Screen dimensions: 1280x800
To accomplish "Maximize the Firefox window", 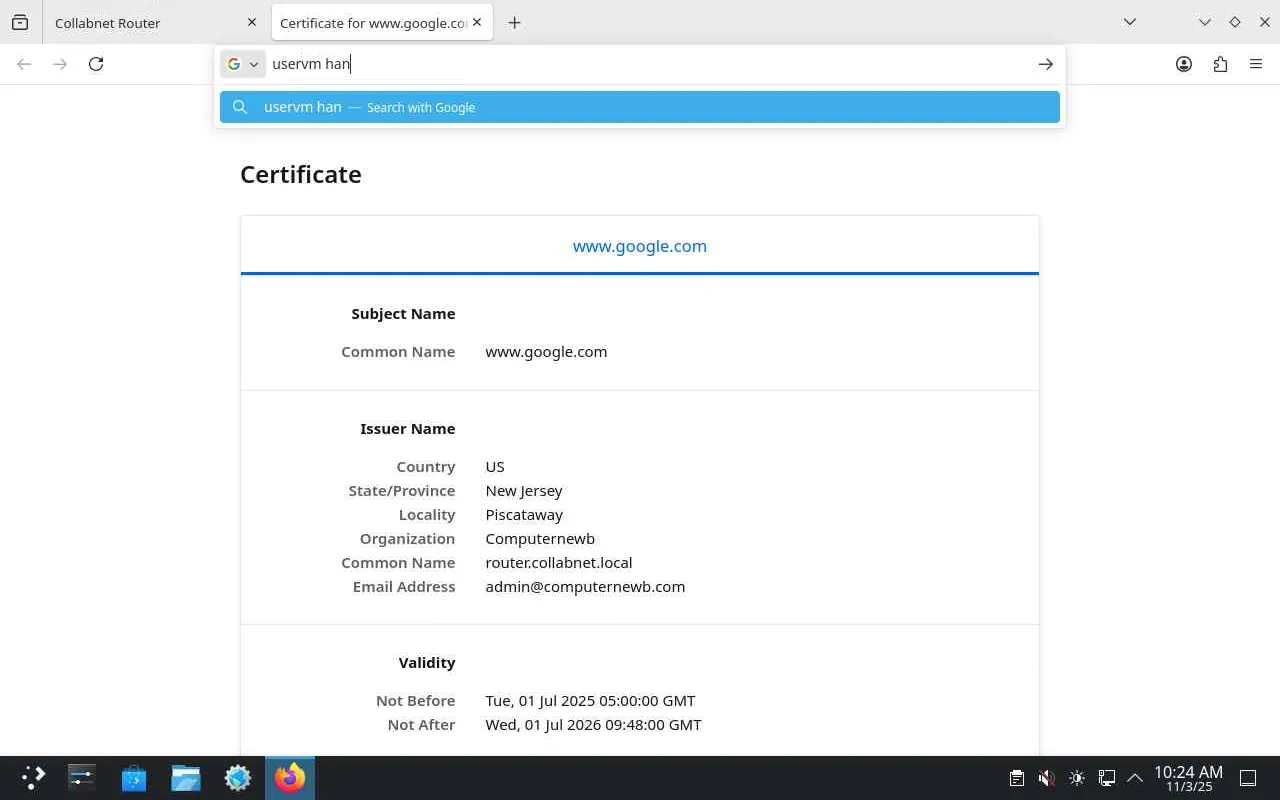I will coord(1235,22).
